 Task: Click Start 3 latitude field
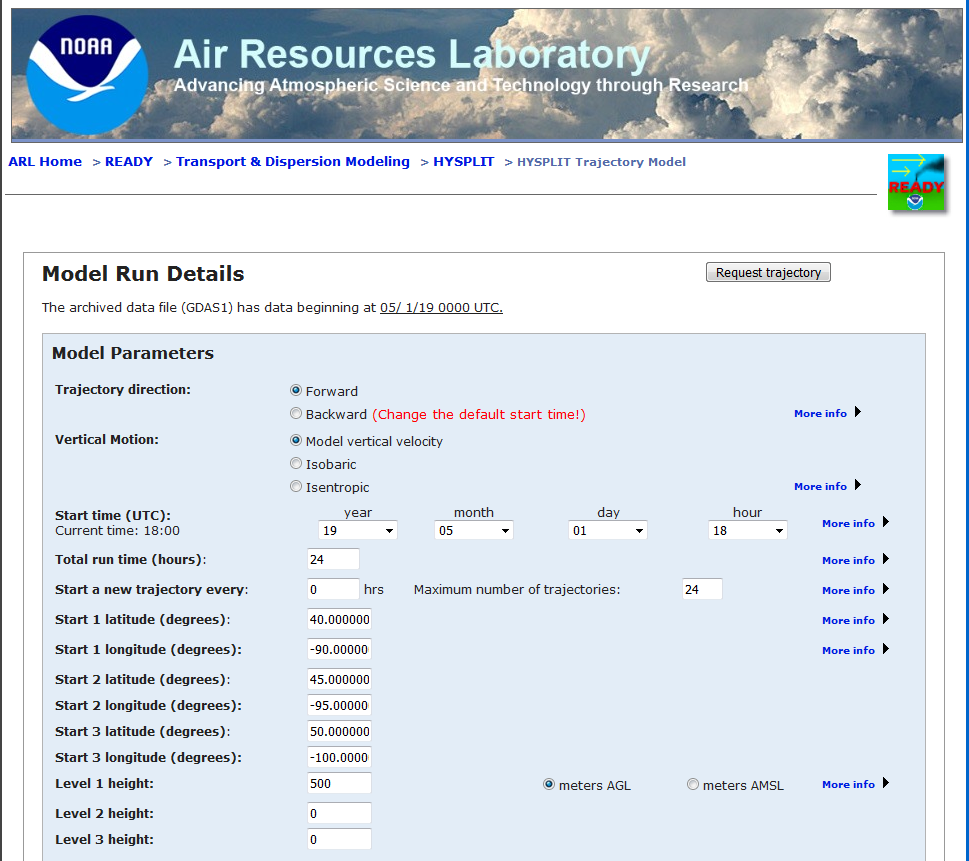click(x=339, y=731)
